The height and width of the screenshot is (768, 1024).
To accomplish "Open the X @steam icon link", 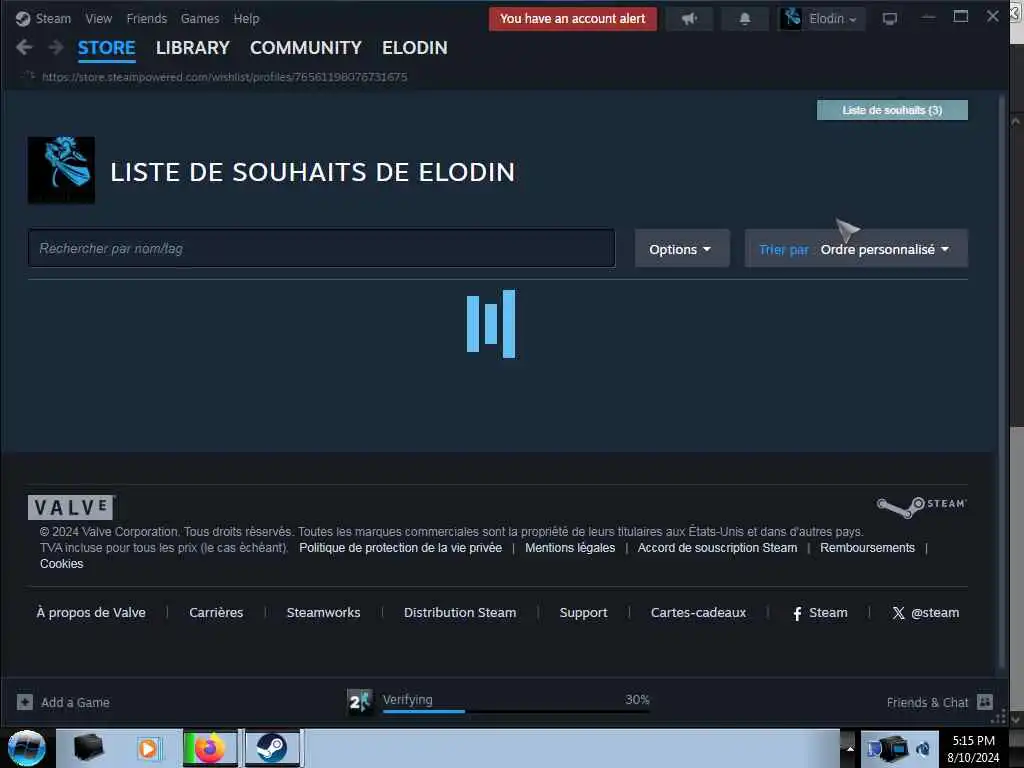I will point(899,613).
